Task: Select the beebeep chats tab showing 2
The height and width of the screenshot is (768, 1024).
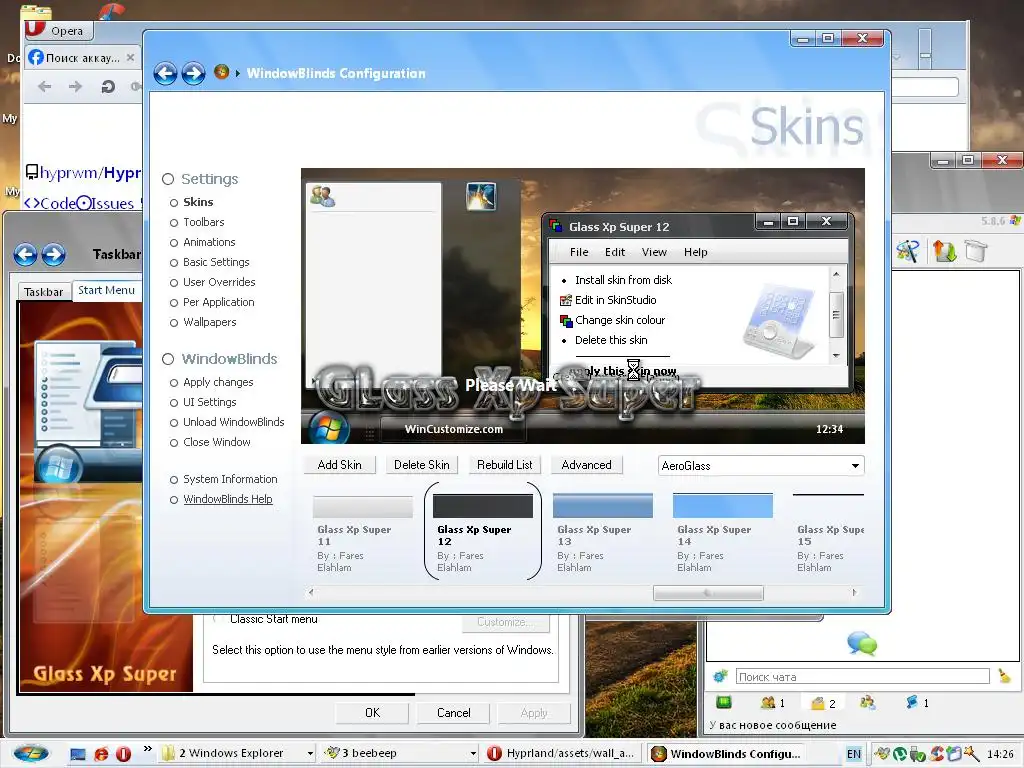Action: coord(823,703)
